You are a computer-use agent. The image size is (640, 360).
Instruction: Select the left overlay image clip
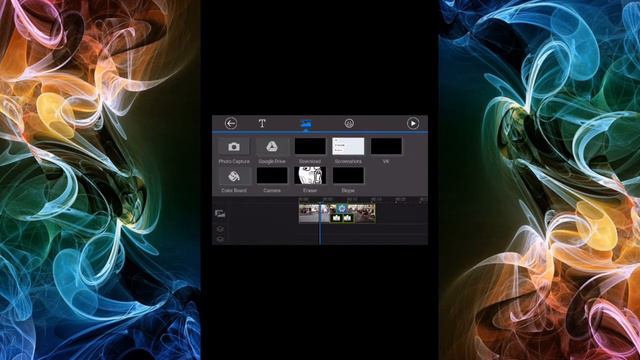[336, 218]
